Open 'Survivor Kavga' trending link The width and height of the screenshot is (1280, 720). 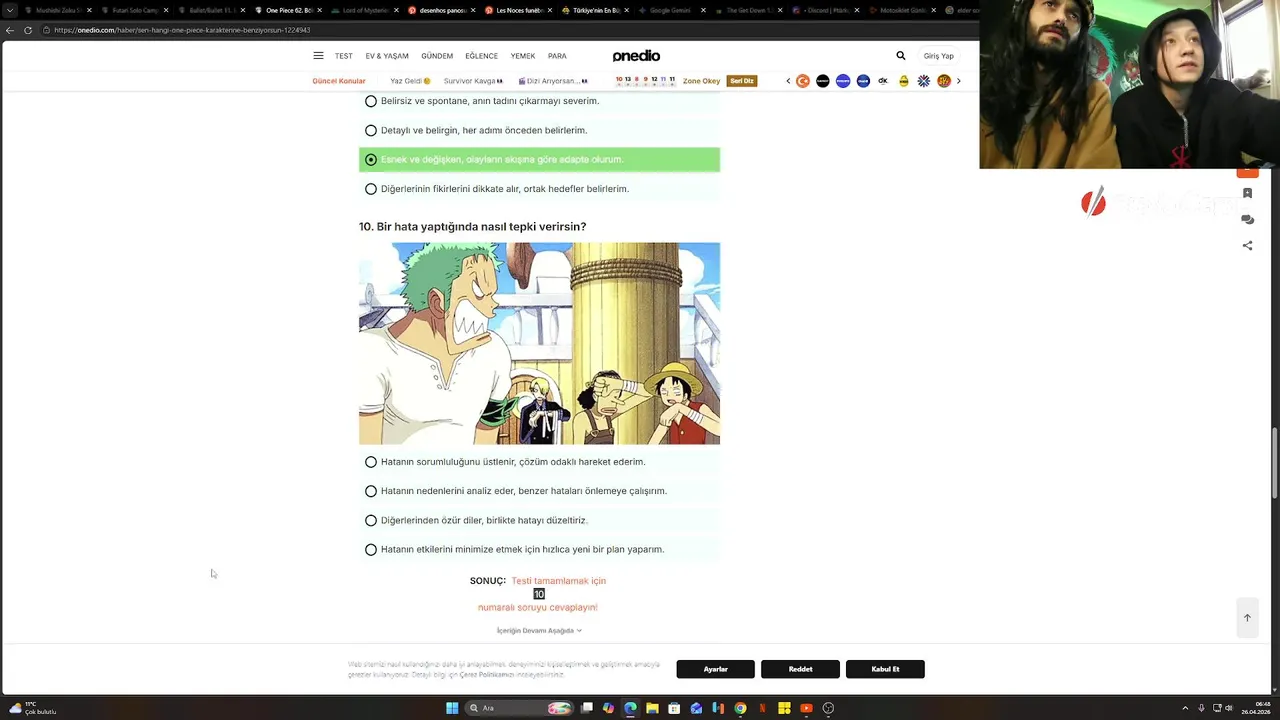[x=473, y=81]
